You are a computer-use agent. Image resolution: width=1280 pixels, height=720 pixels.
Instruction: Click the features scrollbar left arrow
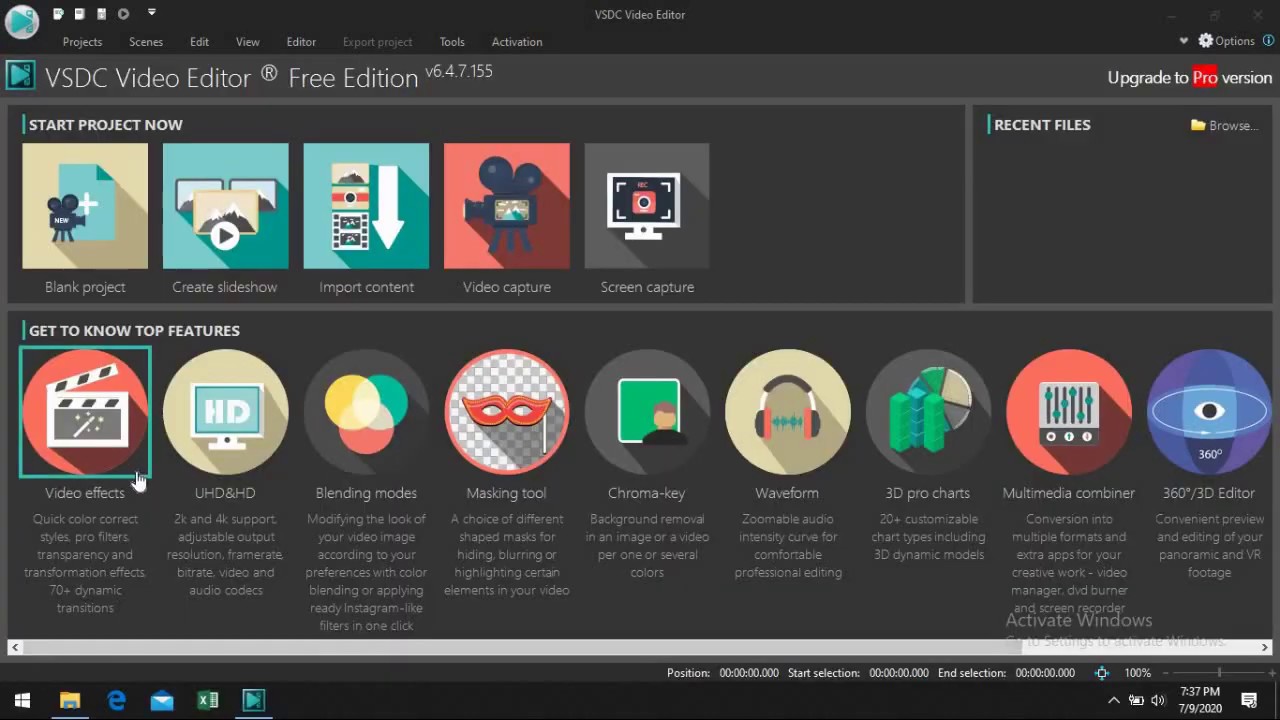pos(14,648)
